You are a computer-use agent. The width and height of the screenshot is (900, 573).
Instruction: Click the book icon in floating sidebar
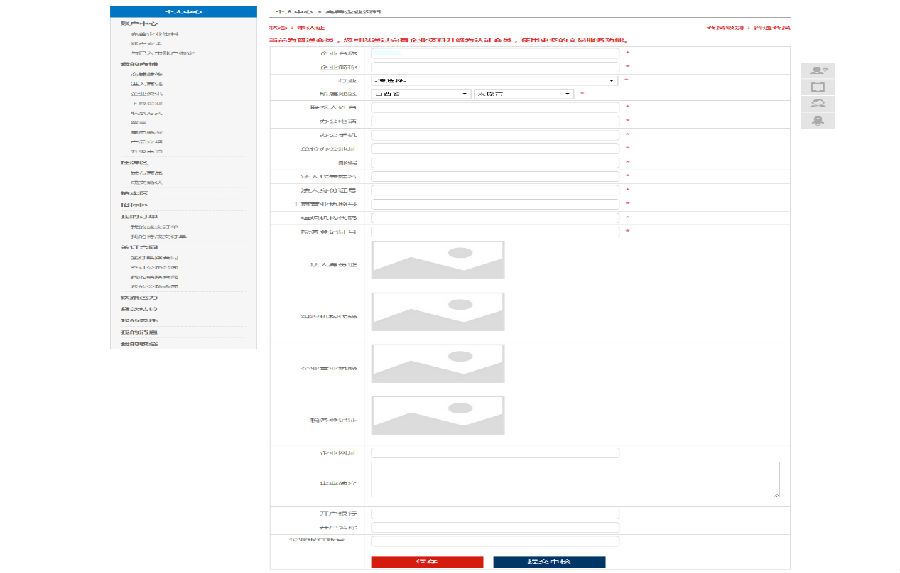point(817,87)
